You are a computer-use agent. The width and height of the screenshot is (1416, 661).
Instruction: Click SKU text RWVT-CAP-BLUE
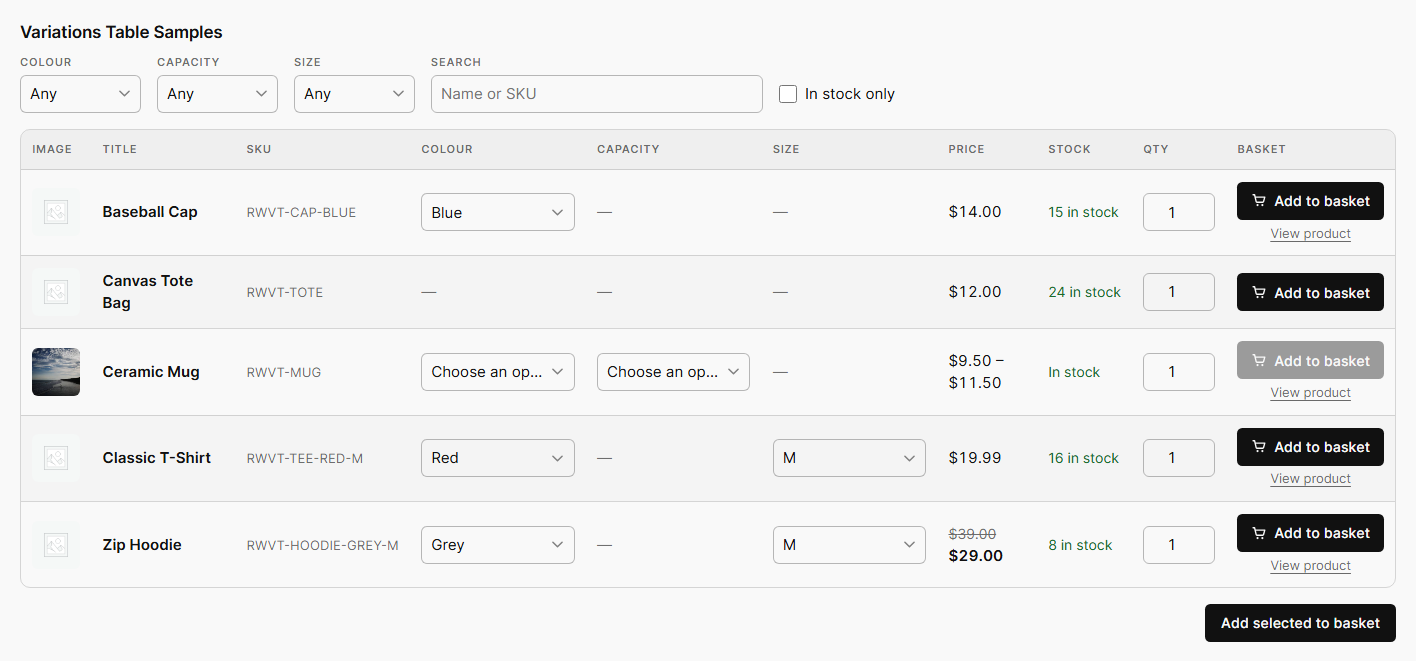[301, 212]
